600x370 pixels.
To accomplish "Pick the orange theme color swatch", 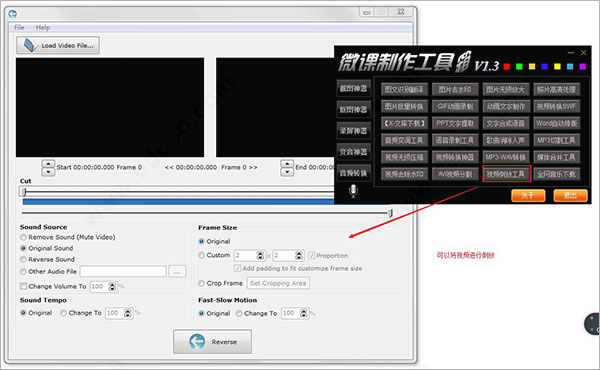I will click(532, 67).
